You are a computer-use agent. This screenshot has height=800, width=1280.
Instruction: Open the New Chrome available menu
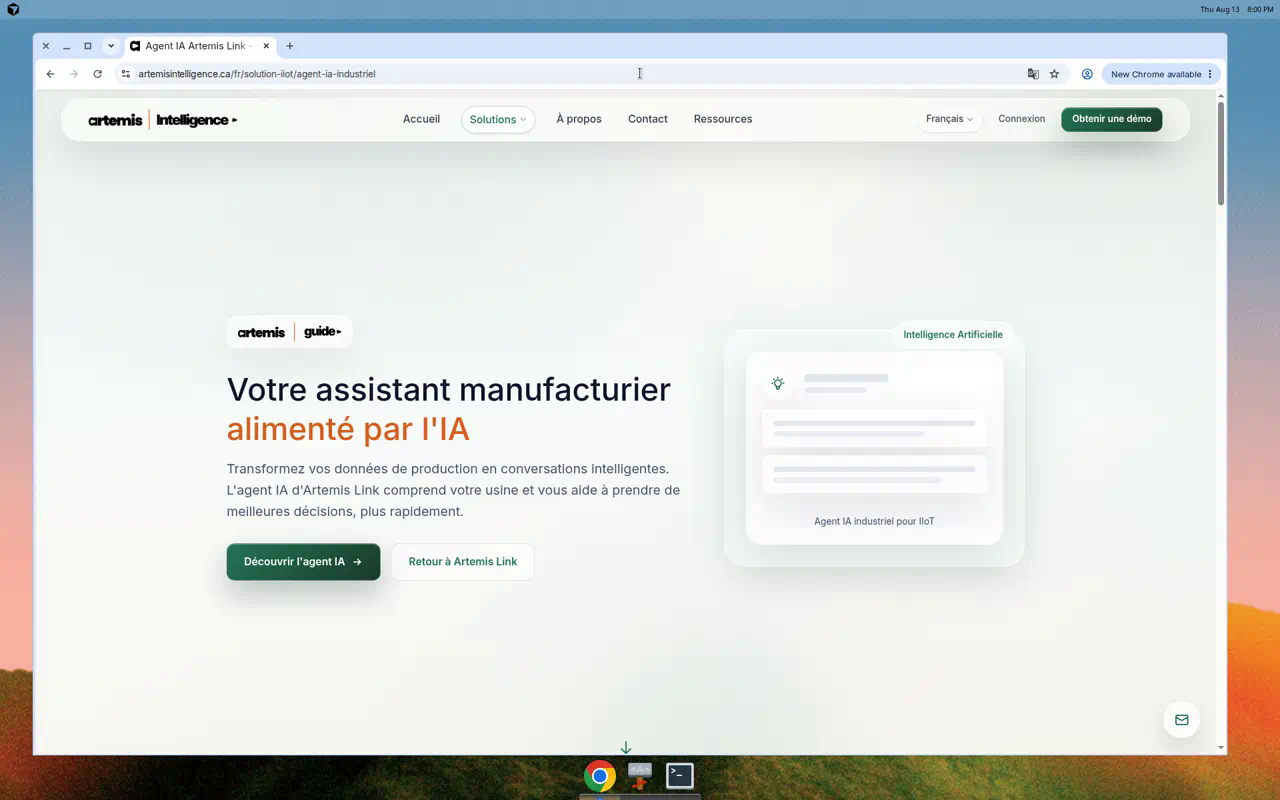[x=1162, y=74]
